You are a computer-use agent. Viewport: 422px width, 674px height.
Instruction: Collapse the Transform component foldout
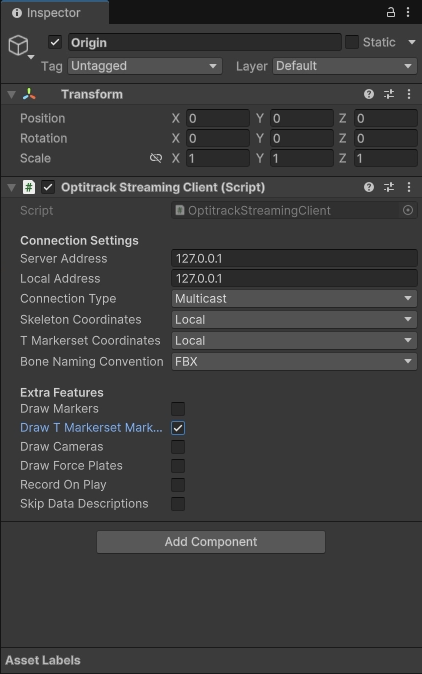(12, 95)
